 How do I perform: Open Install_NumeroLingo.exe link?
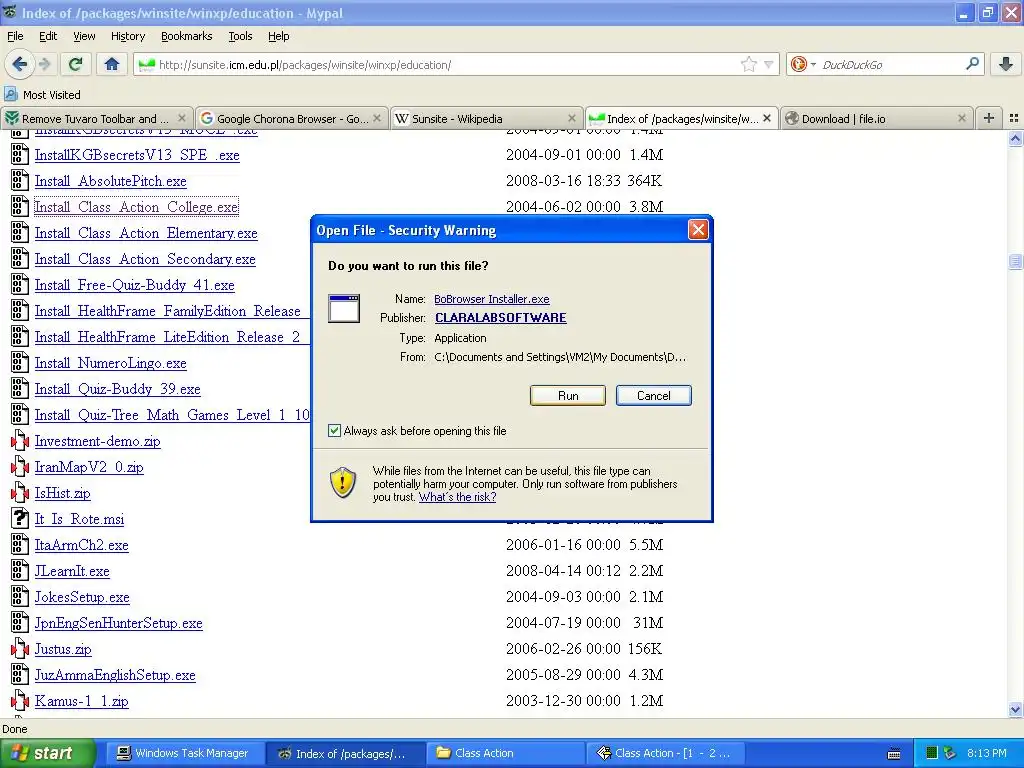pos(110,363)
